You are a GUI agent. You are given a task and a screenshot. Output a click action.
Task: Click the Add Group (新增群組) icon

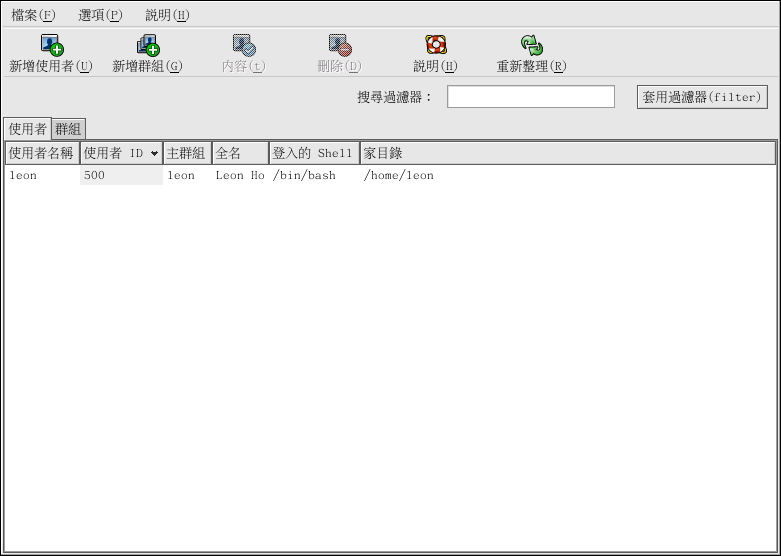coord(147,45)
